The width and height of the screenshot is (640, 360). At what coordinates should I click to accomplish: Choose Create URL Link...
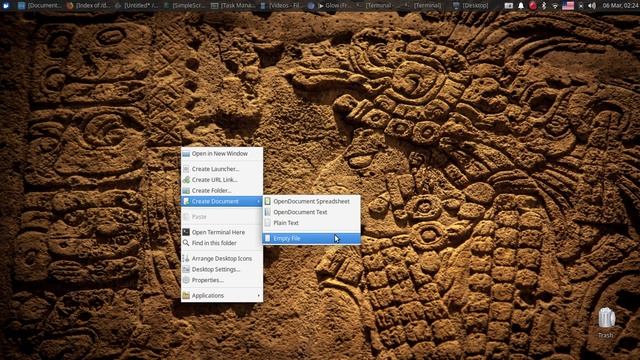pos(222,180)
